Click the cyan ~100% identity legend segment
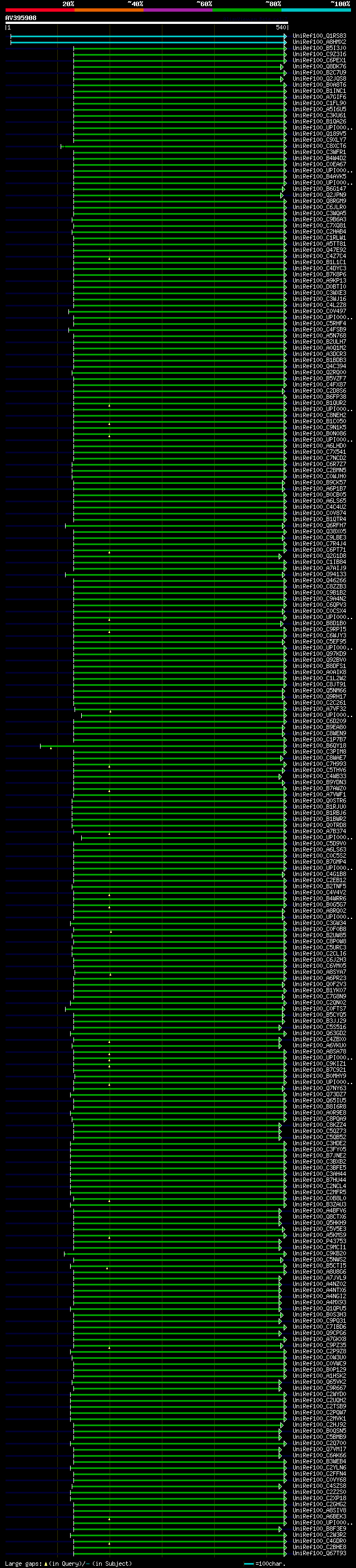 coord(316,10)
